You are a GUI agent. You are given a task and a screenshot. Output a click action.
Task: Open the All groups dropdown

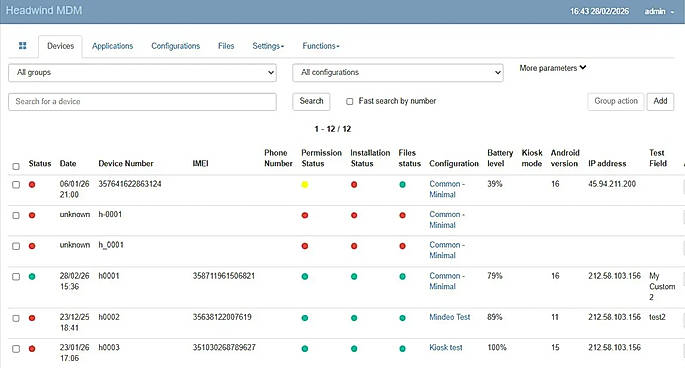(142, 73)
